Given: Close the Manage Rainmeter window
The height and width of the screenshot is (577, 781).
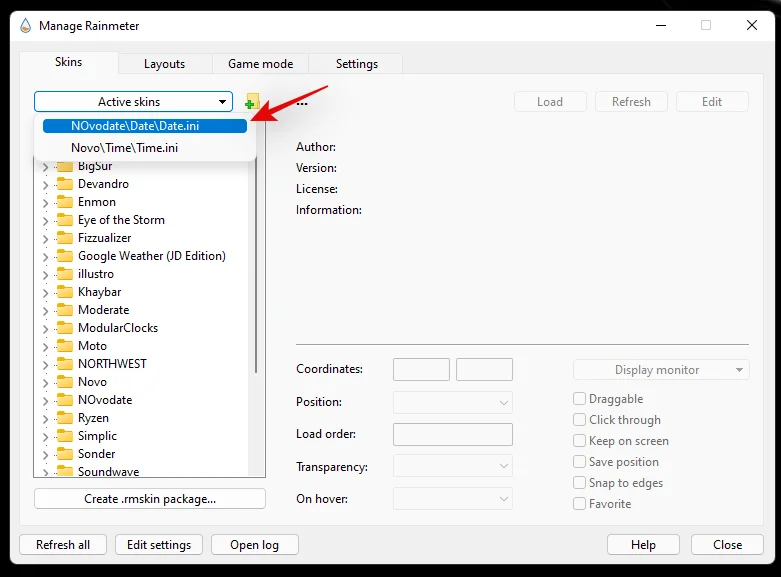Looking at the screenshot, I should 752,25.
